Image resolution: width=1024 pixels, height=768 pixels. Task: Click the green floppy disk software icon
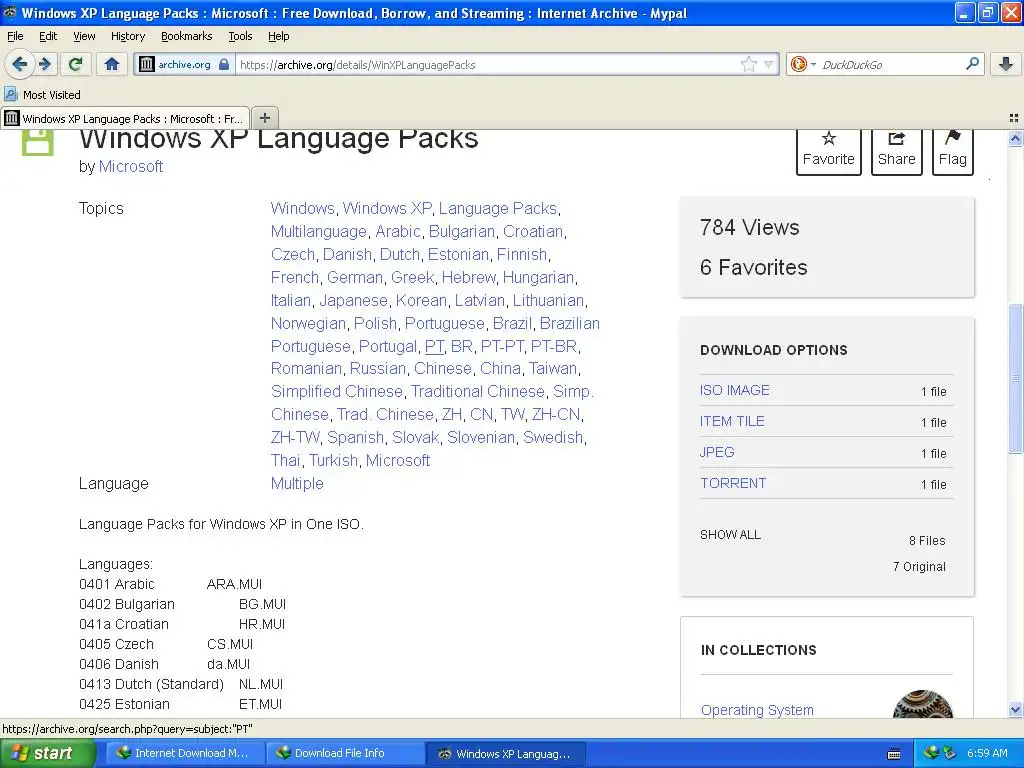click(38, 142)
